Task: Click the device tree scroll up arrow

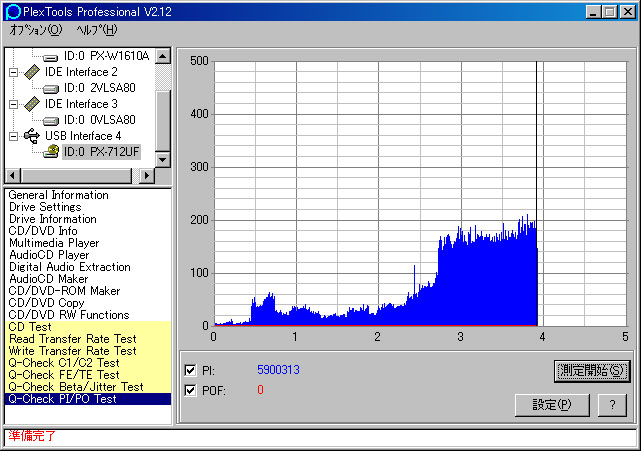Action: [x=163, y=56]
